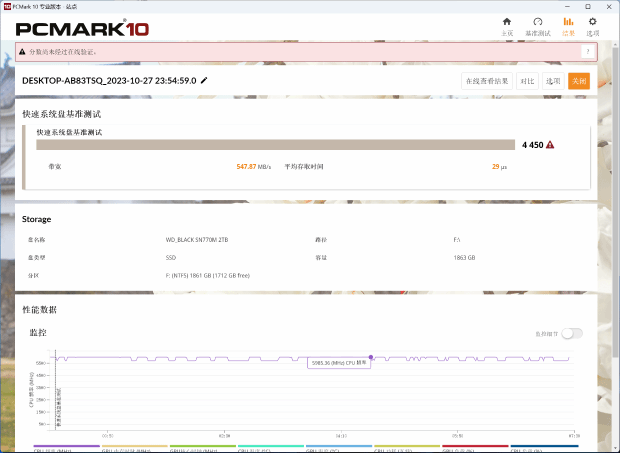620x453 pixels.
Task: Close the result with orange 关闭 button
Action: 579,81
